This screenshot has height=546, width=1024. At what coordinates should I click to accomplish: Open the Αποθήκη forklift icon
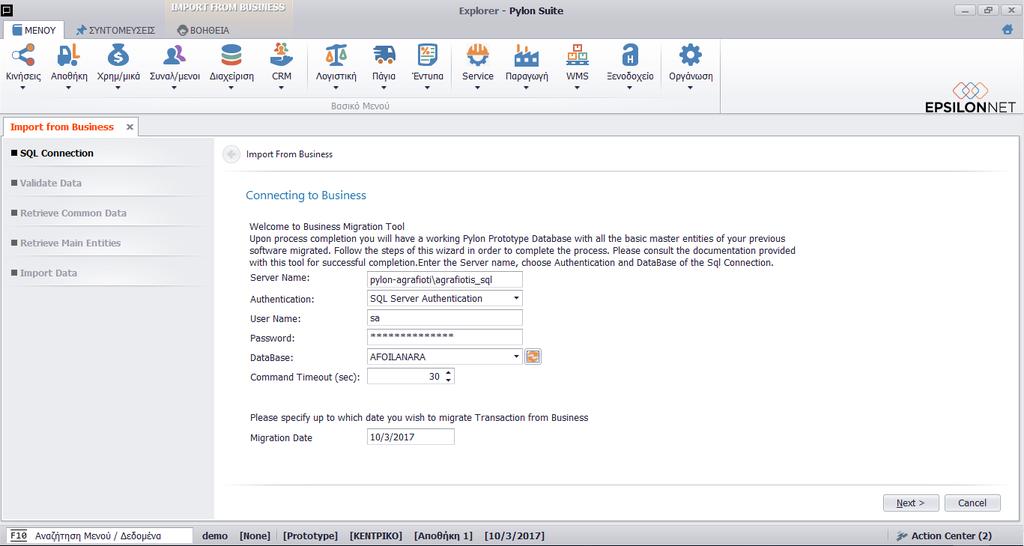(x=69, y=56)
